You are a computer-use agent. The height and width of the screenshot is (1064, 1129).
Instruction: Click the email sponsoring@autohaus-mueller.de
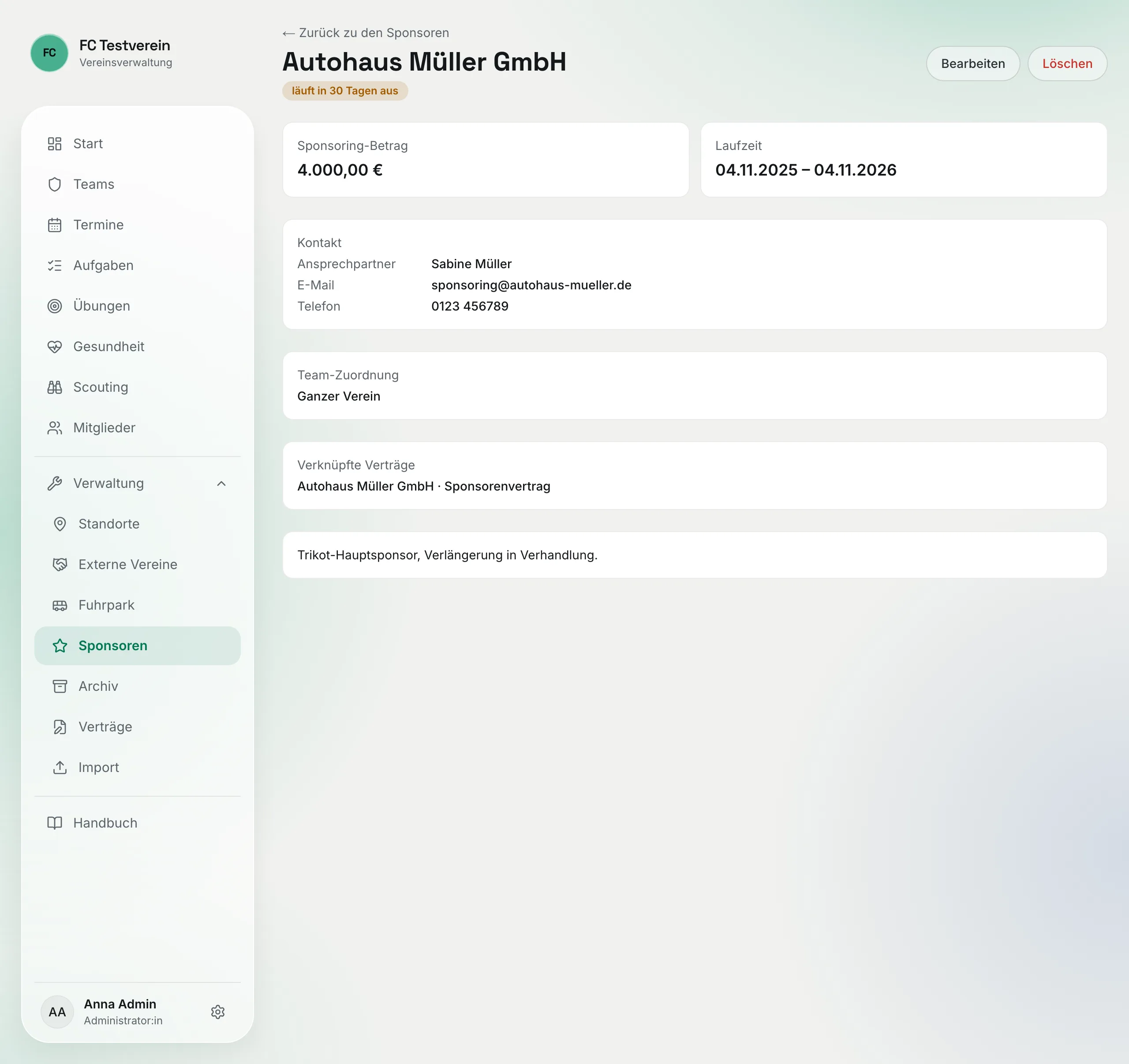pos(531,285)
